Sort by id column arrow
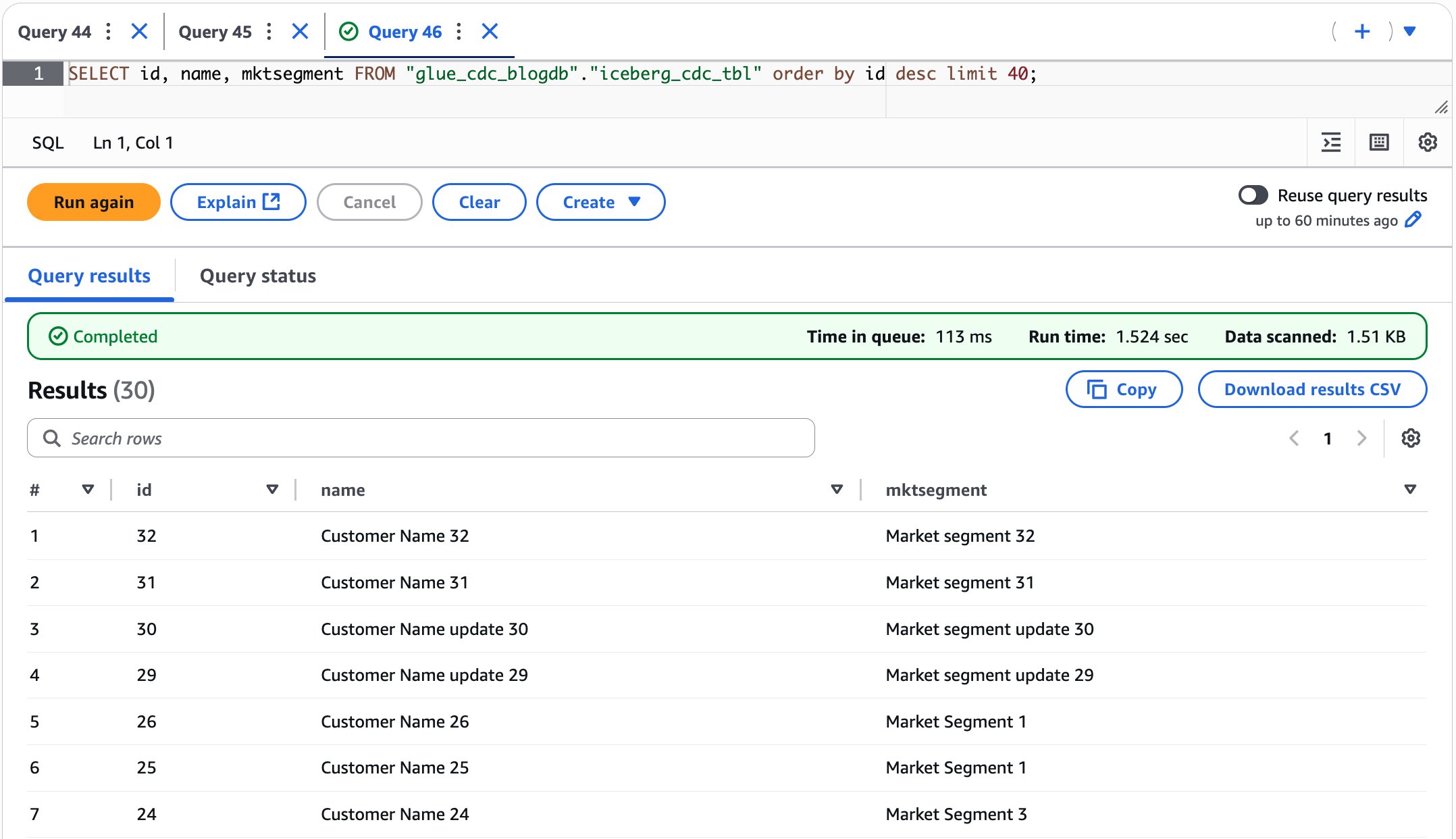The image size is (1456, 839). click(272, 490)
